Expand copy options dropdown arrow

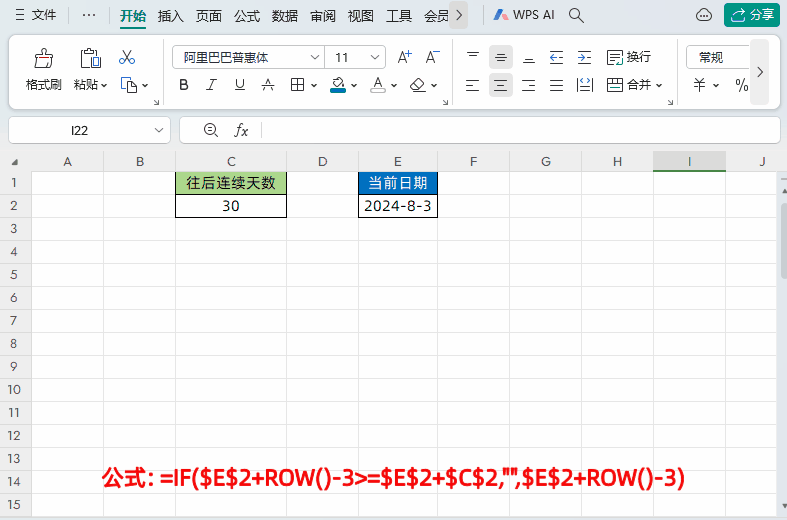click(x=145, y=85)
